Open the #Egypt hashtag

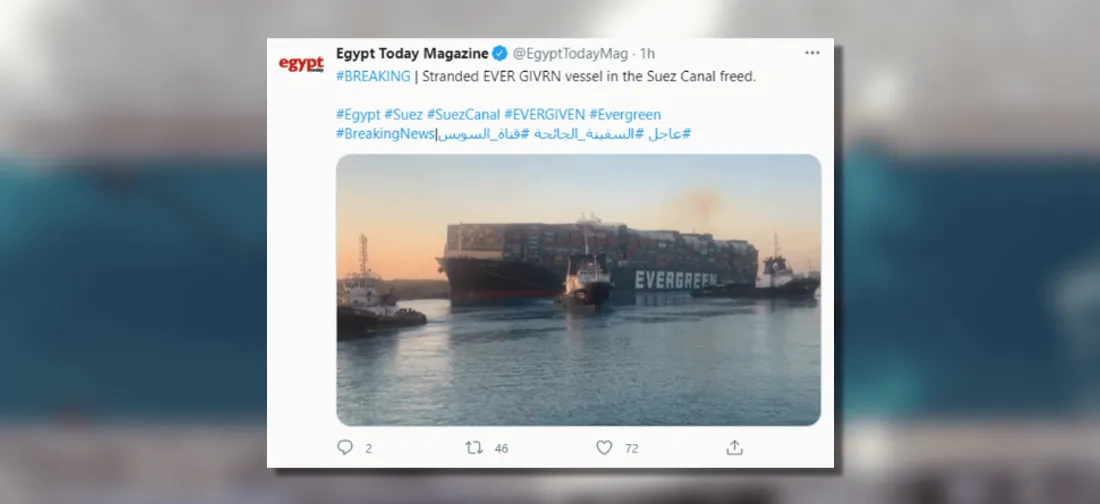click(x=358, y=114)
